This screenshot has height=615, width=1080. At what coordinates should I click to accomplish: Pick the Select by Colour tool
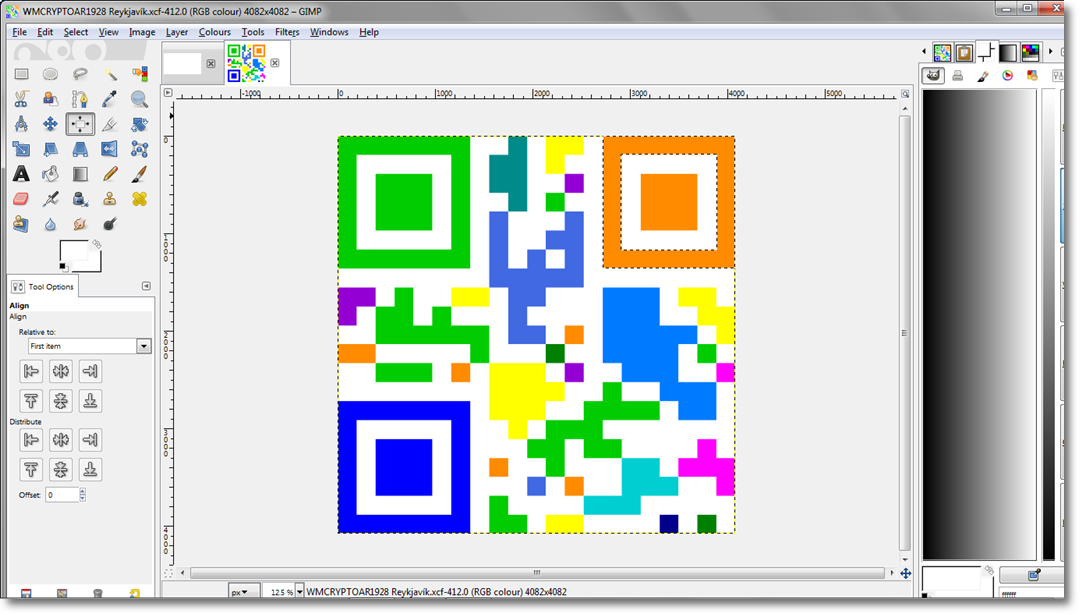coord(139,74)
